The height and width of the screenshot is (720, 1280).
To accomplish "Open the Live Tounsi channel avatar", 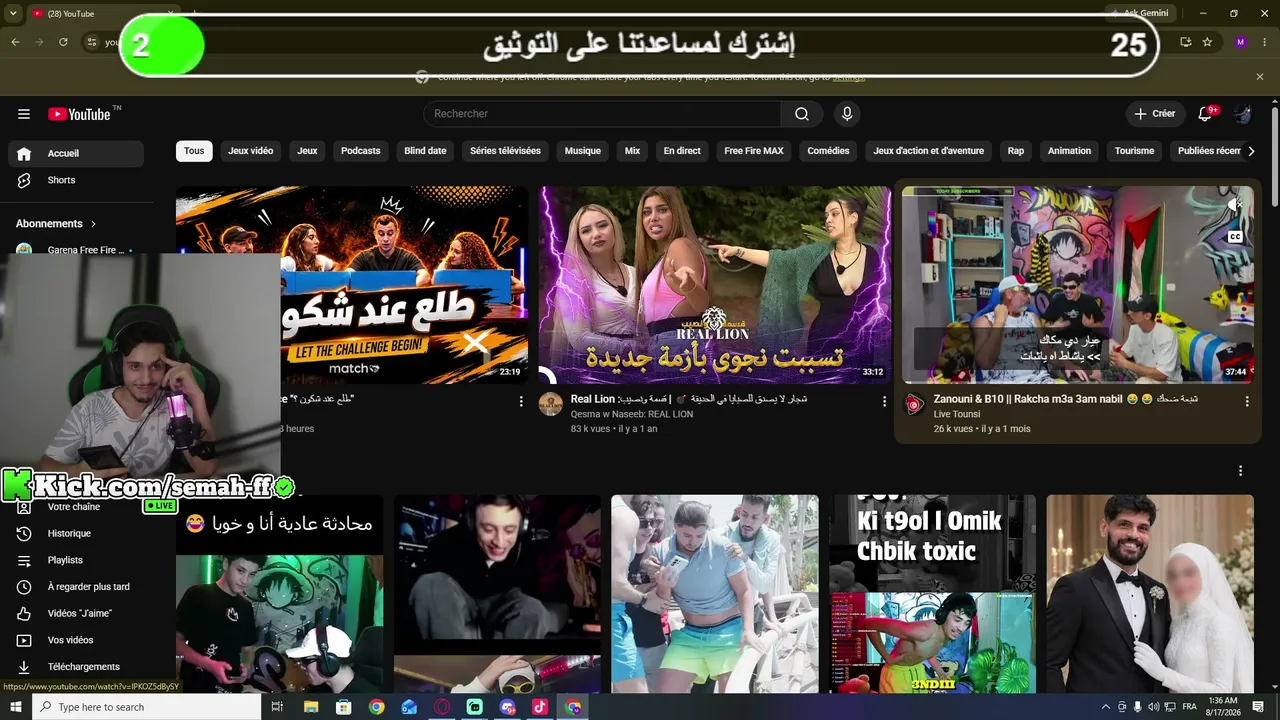I will tap(914, 404).
